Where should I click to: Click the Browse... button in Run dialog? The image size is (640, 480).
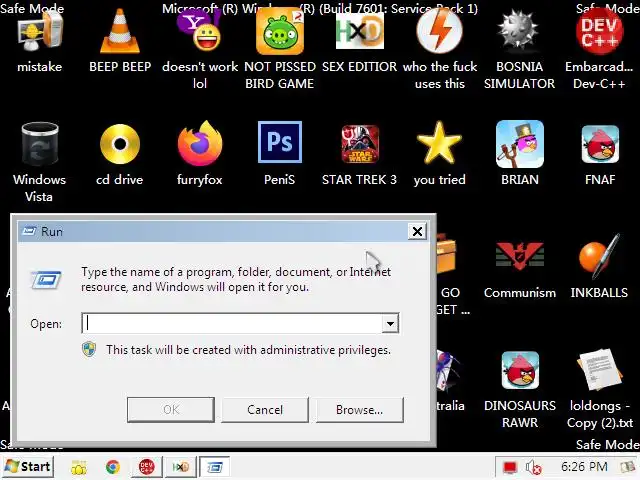[x=360, y=409]
